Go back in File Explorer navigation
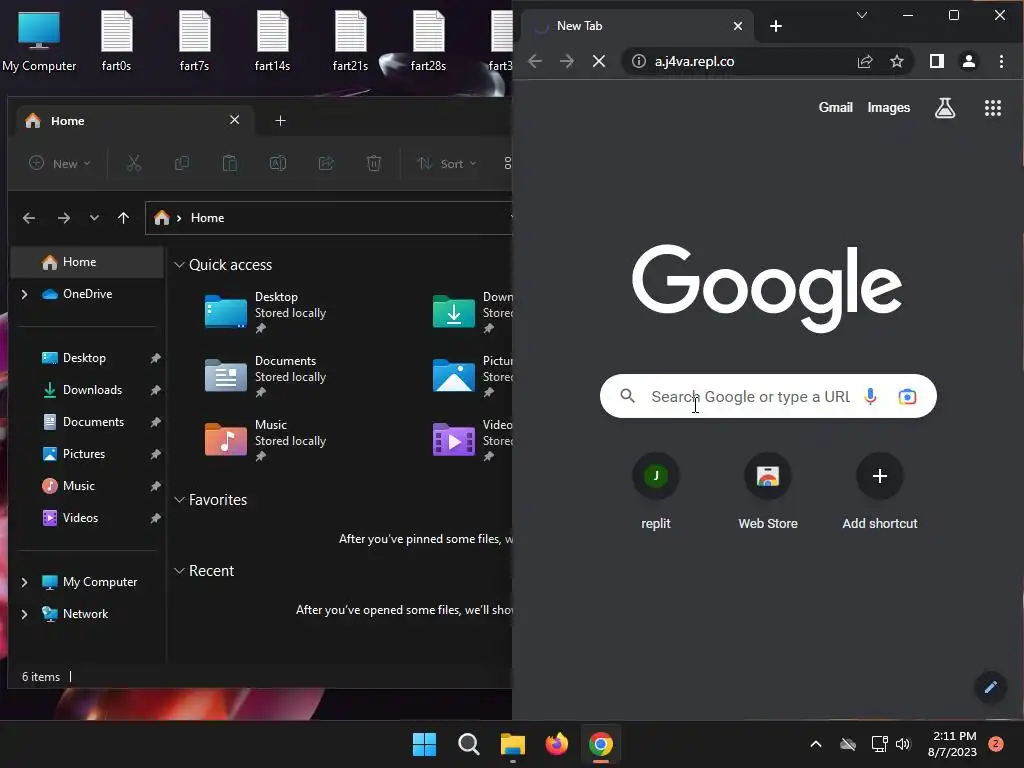The width and height of the screenshot is (1024, 768). [x=29, y=218]
